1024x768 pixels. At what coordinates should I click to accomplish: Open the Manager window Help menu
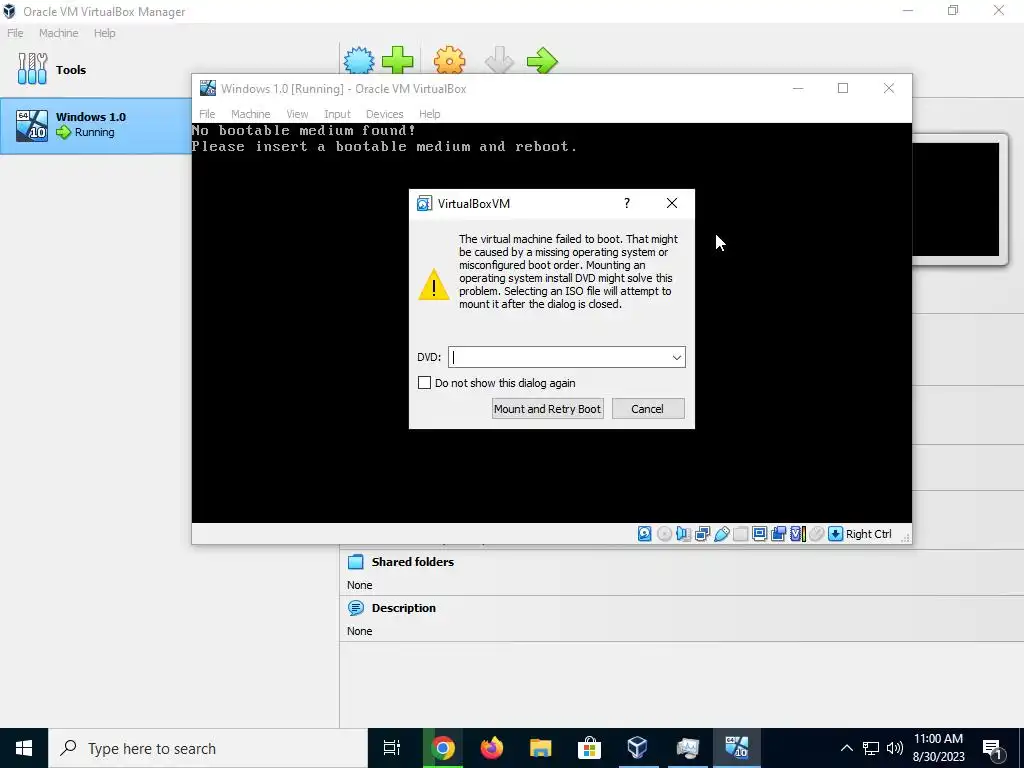(x=104, y=33)
